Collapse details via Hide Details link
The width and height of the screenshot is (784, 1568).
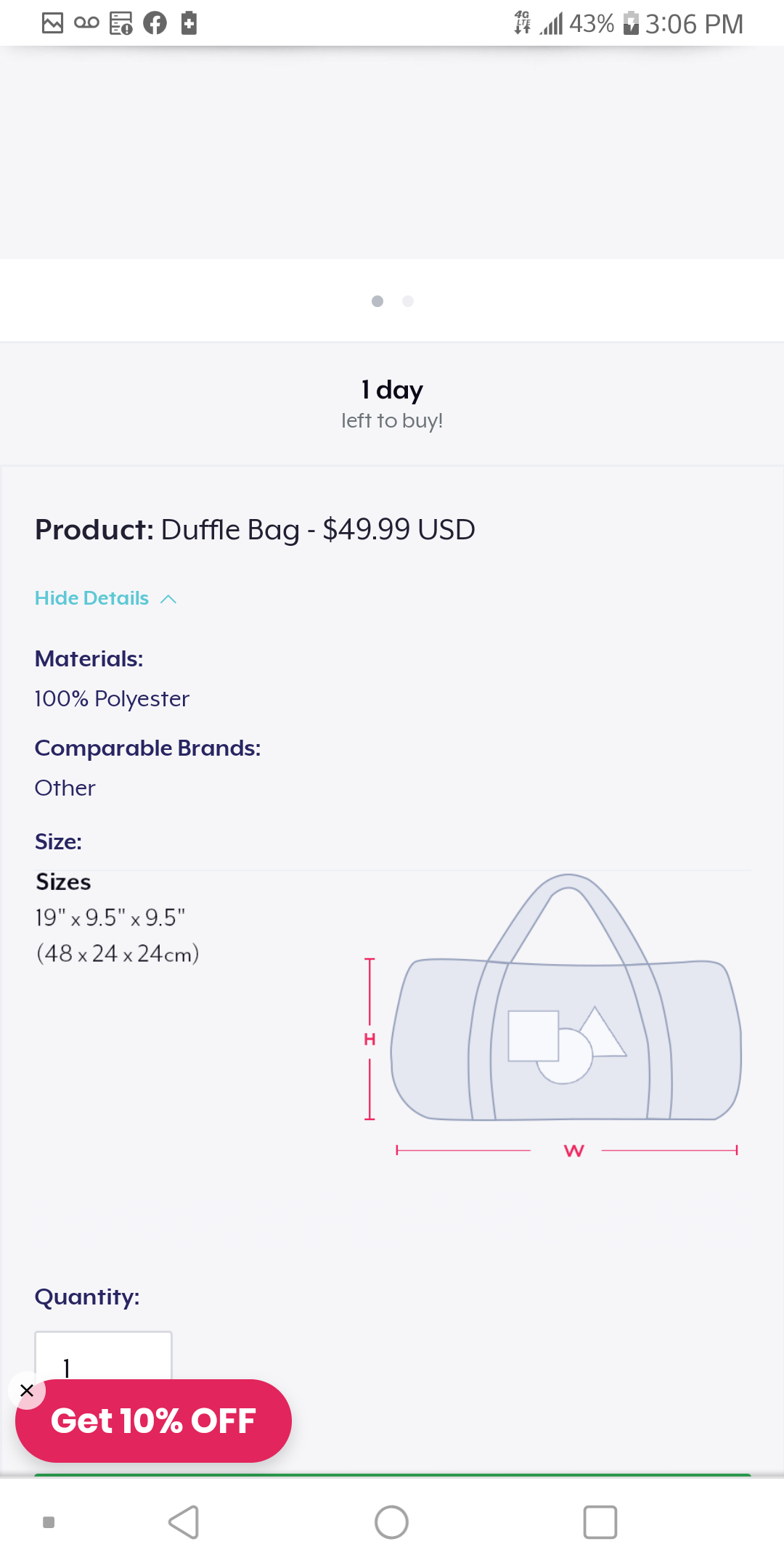[x=92, y=598]
